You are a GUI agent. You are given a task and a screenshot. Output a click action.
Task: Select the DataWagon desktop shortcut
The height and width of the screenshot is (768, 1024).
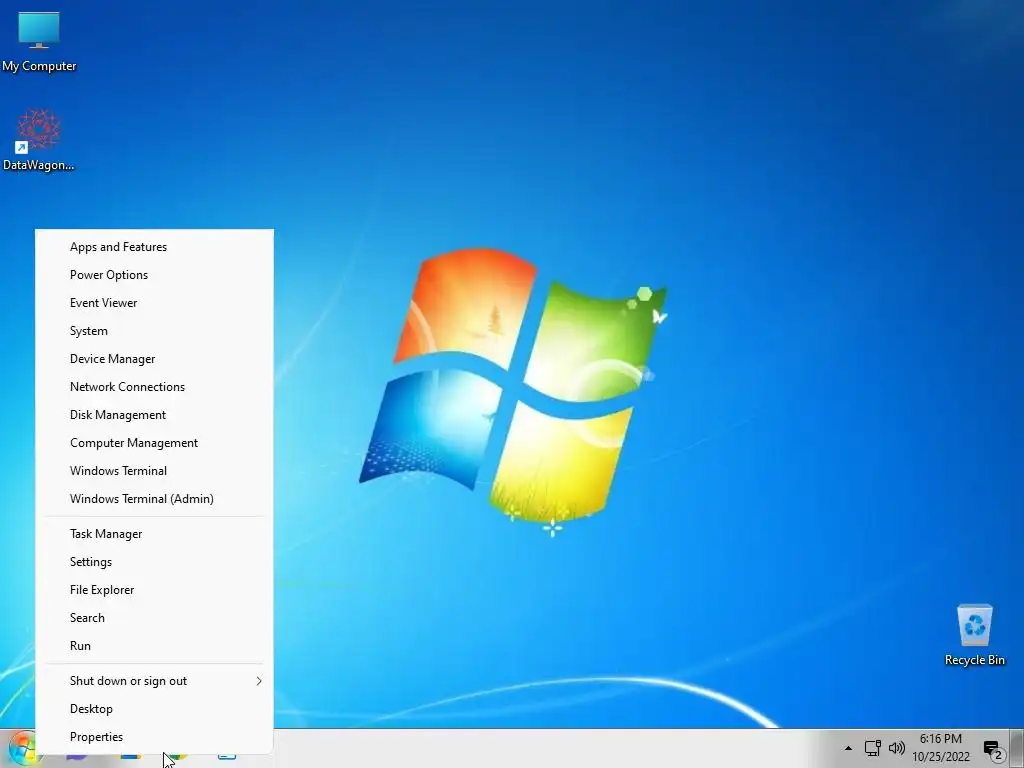pos(39,140)
